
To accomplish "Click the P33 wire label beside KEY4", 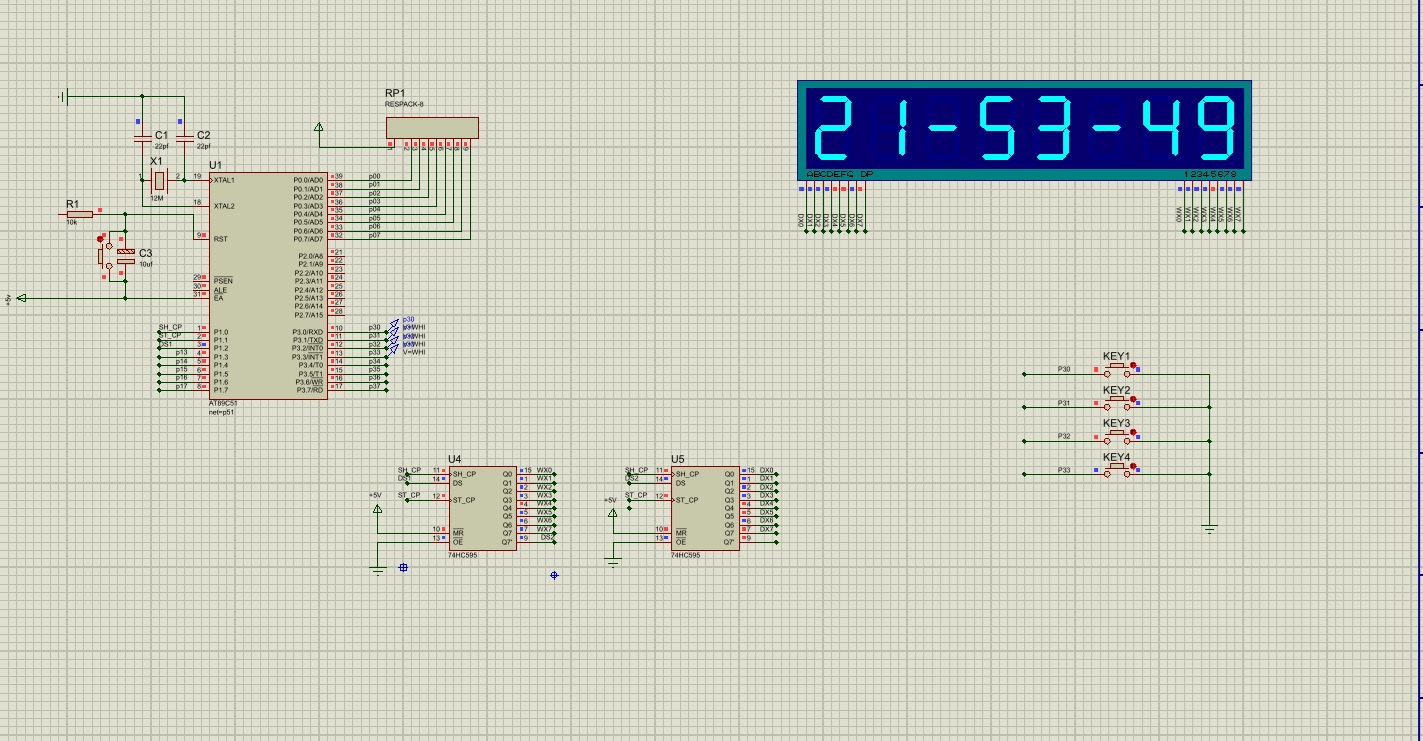I will tap(1064, 469).
